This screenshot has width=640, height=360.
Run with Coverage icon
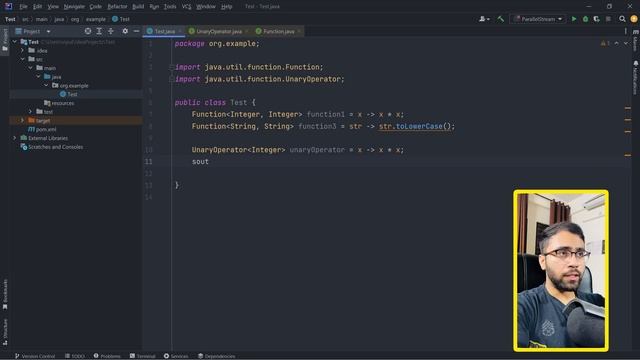click(597, 19)
